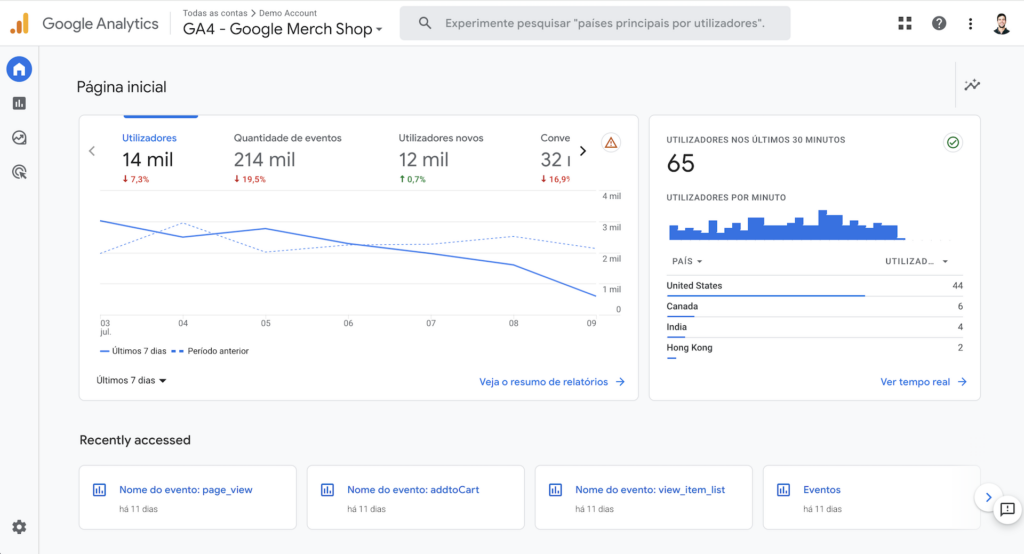This screenshot has height=554, width=1024.
Task: Click the India row
Action: [814, 327]
